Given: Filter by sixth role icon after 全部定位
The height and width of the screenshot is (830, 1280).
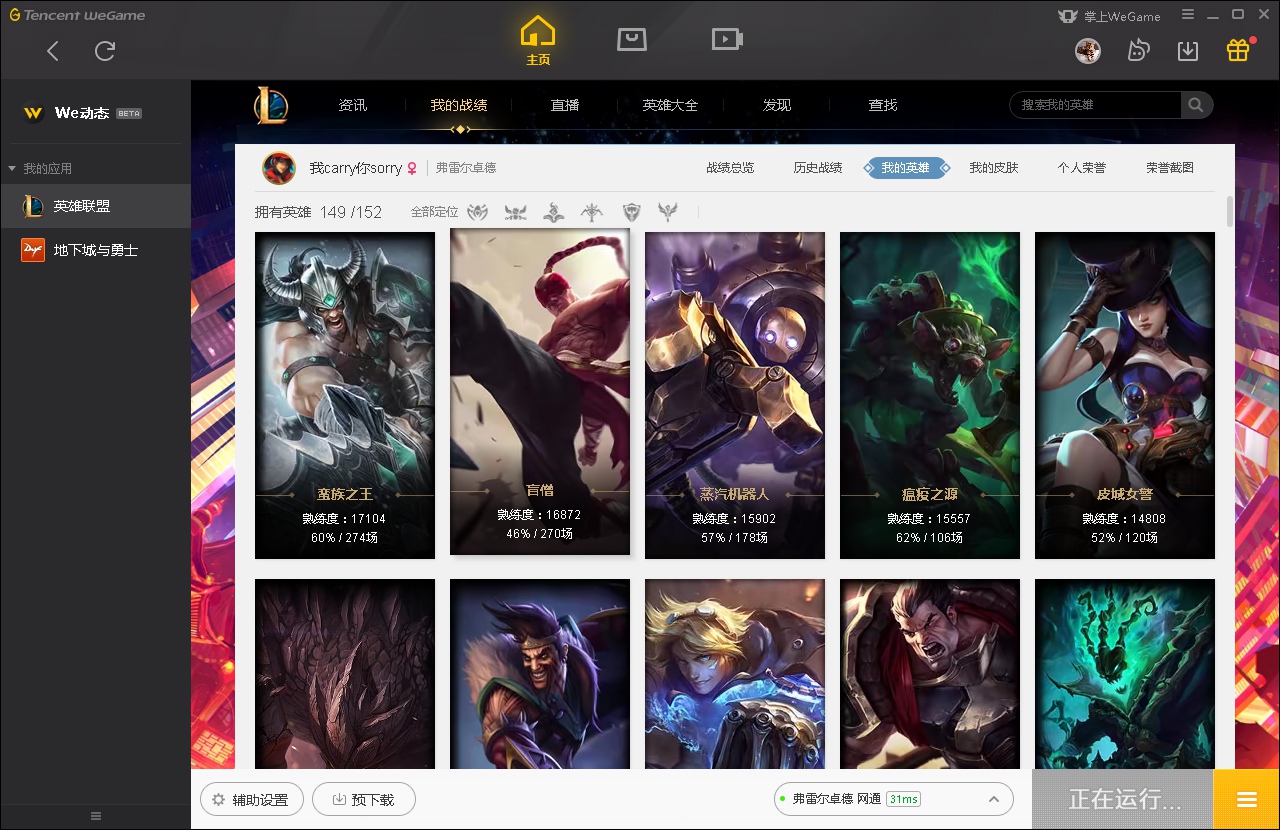Looking at the screenshot, I should pos(668,212).
